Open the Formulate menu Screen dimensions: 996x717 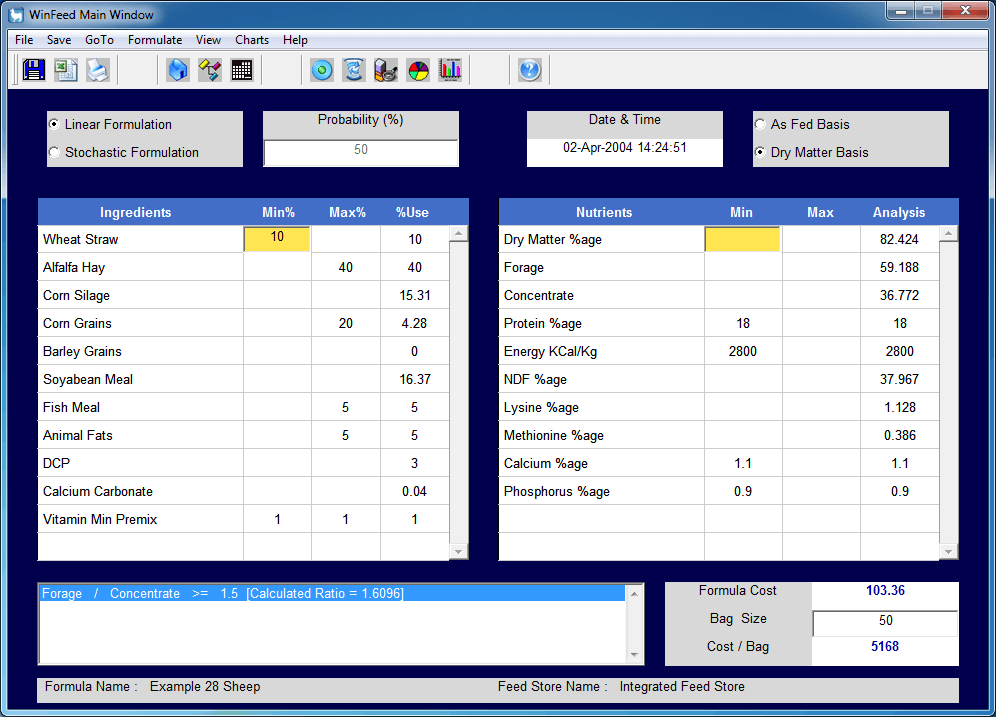click(x=155, y=40)
